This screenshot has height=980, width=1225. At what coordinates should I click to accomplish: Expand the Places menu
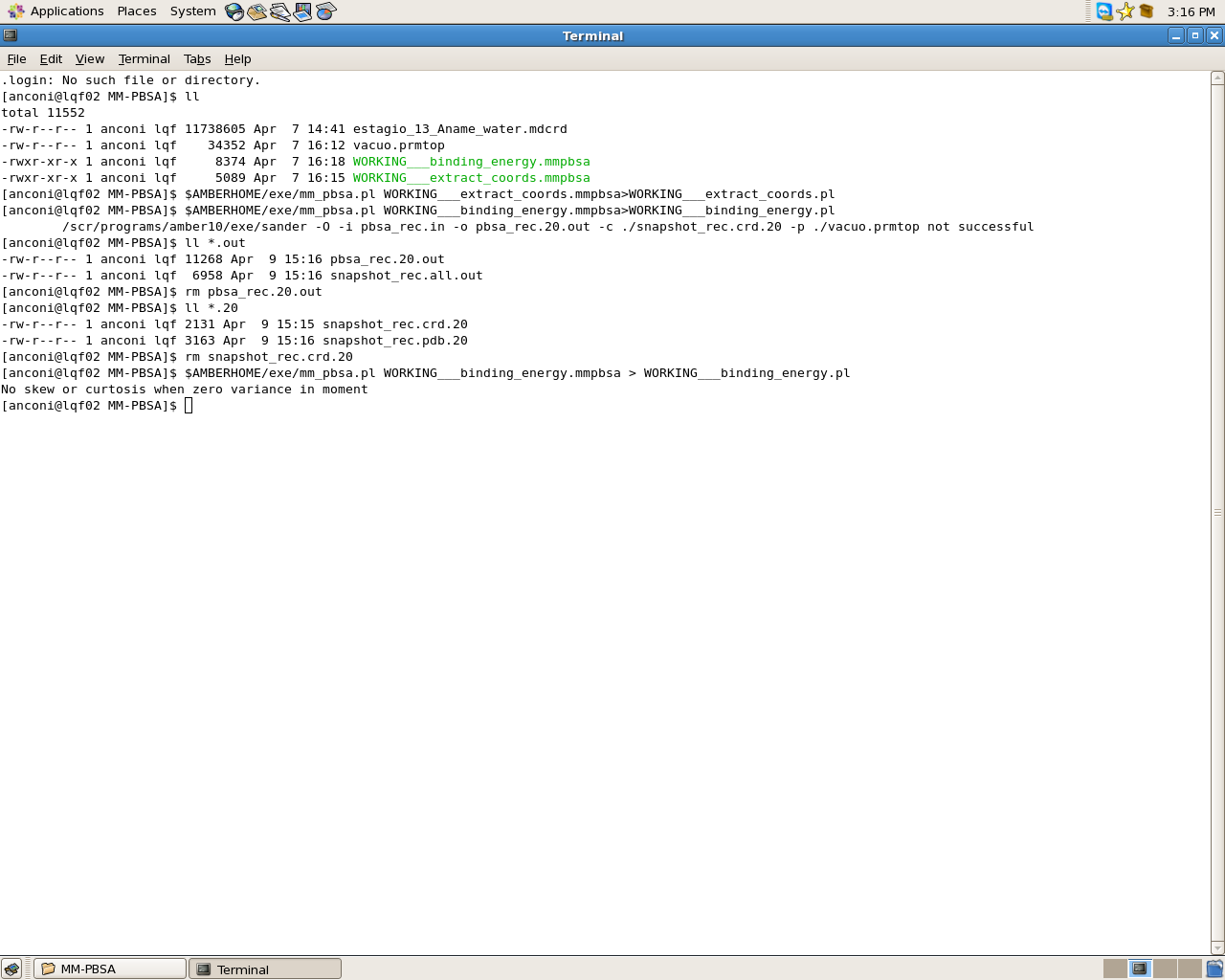pos(137,11)
